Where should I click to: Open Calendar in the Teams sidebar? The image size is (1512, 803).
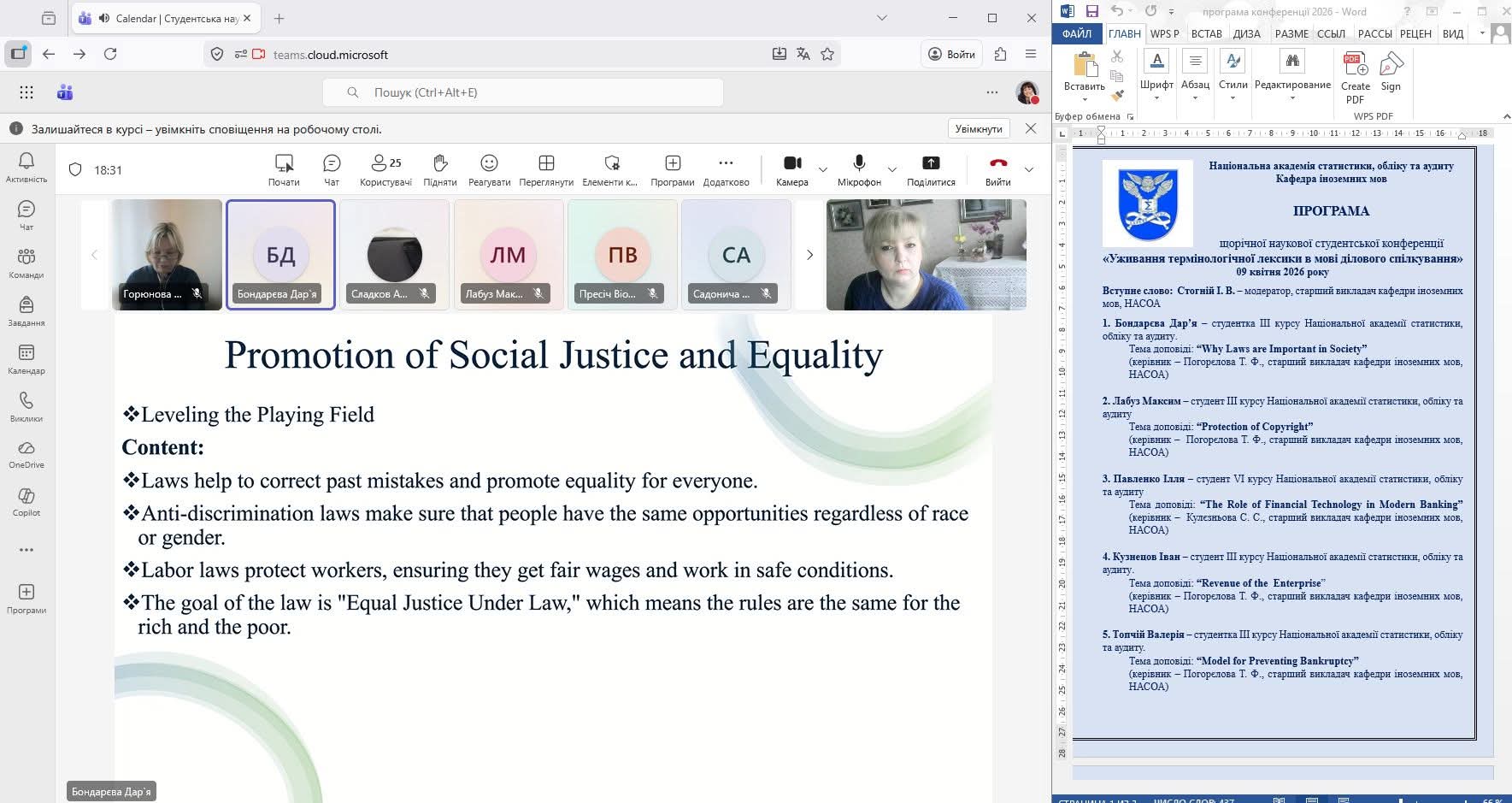click(x=26, y=359)
